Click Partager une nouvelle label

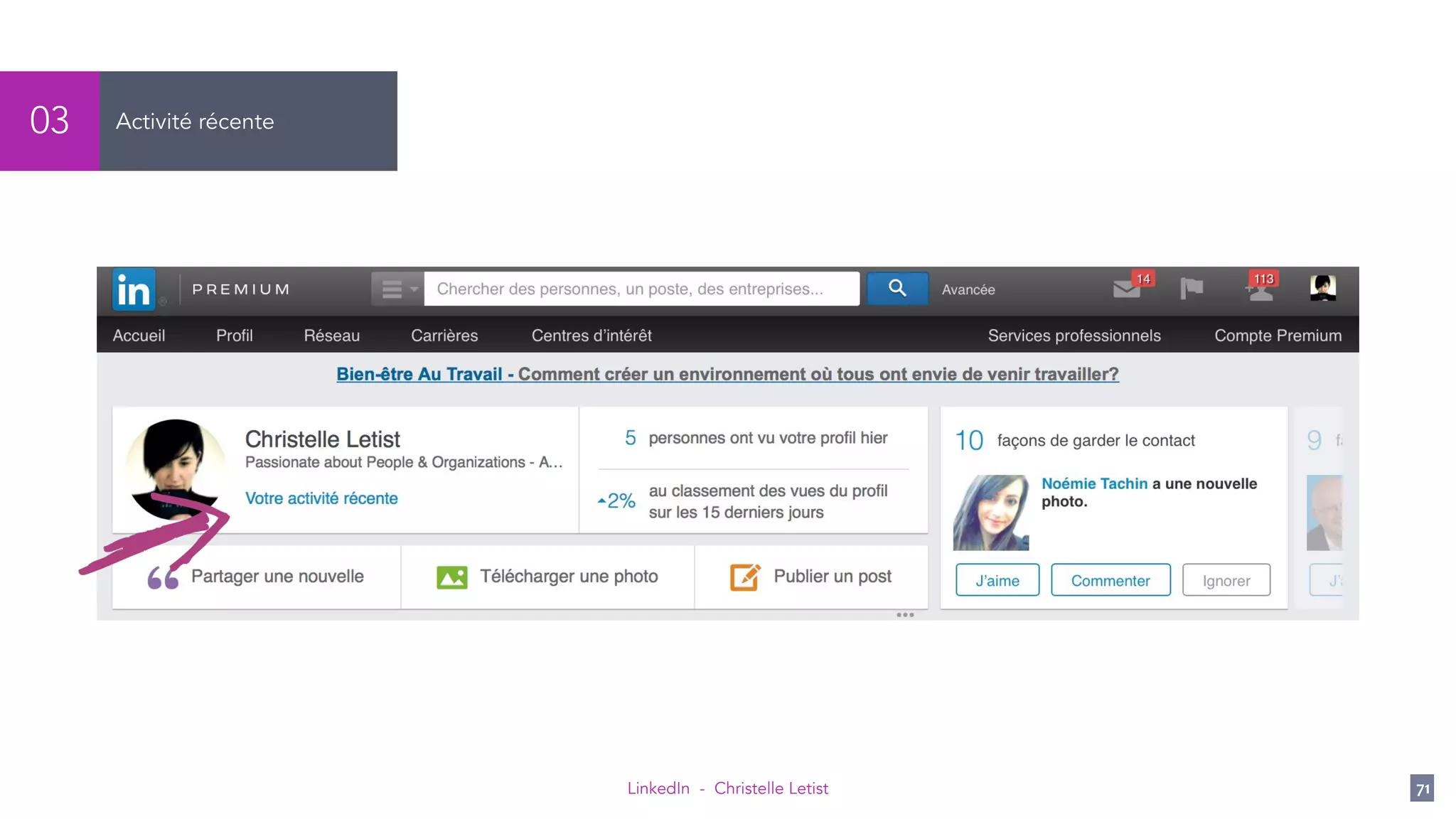pos(277,577)
